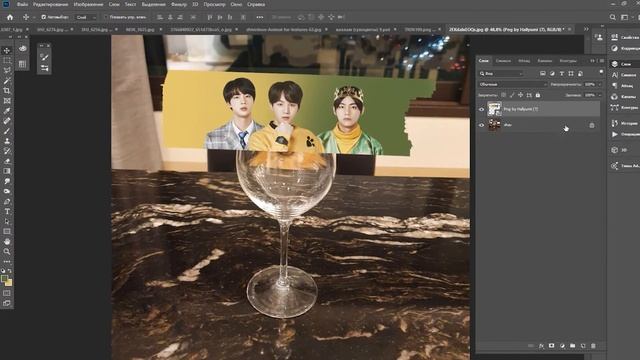This screenshot has height=360, width=640.
Task: Select the Move tool in the toolbox
Action: (7, 50)
